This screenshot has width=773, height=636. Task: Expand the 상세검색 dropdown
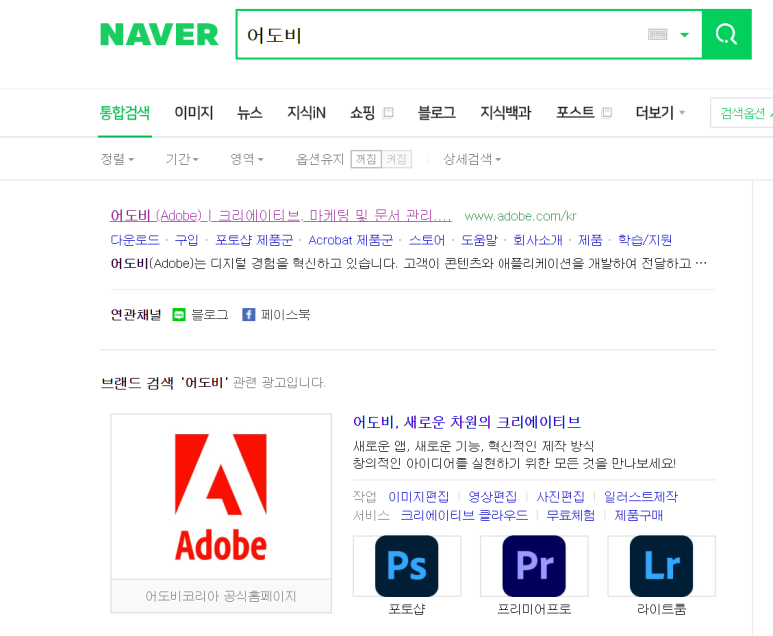[472, 159]
